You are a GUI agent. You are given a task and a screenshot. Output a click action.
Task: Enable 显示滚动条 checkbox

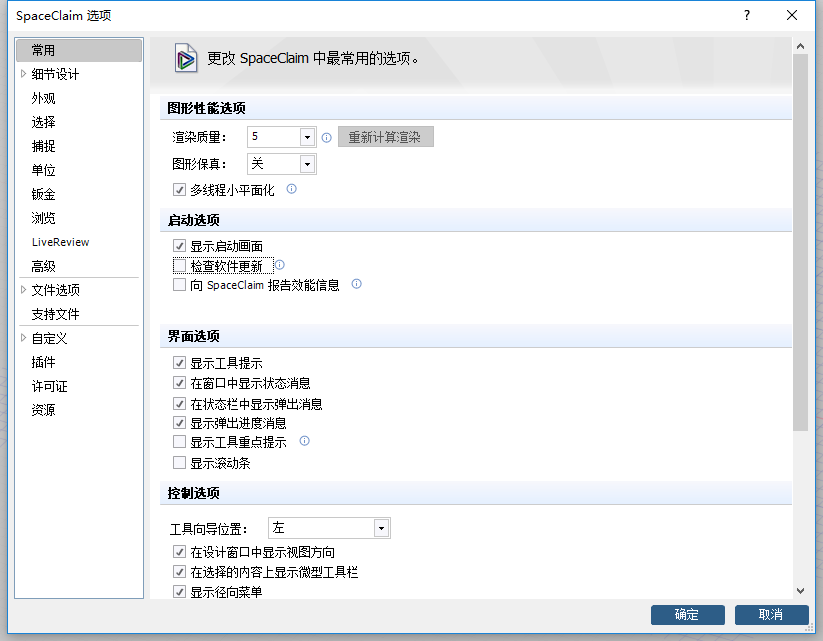tap(180, 463)
